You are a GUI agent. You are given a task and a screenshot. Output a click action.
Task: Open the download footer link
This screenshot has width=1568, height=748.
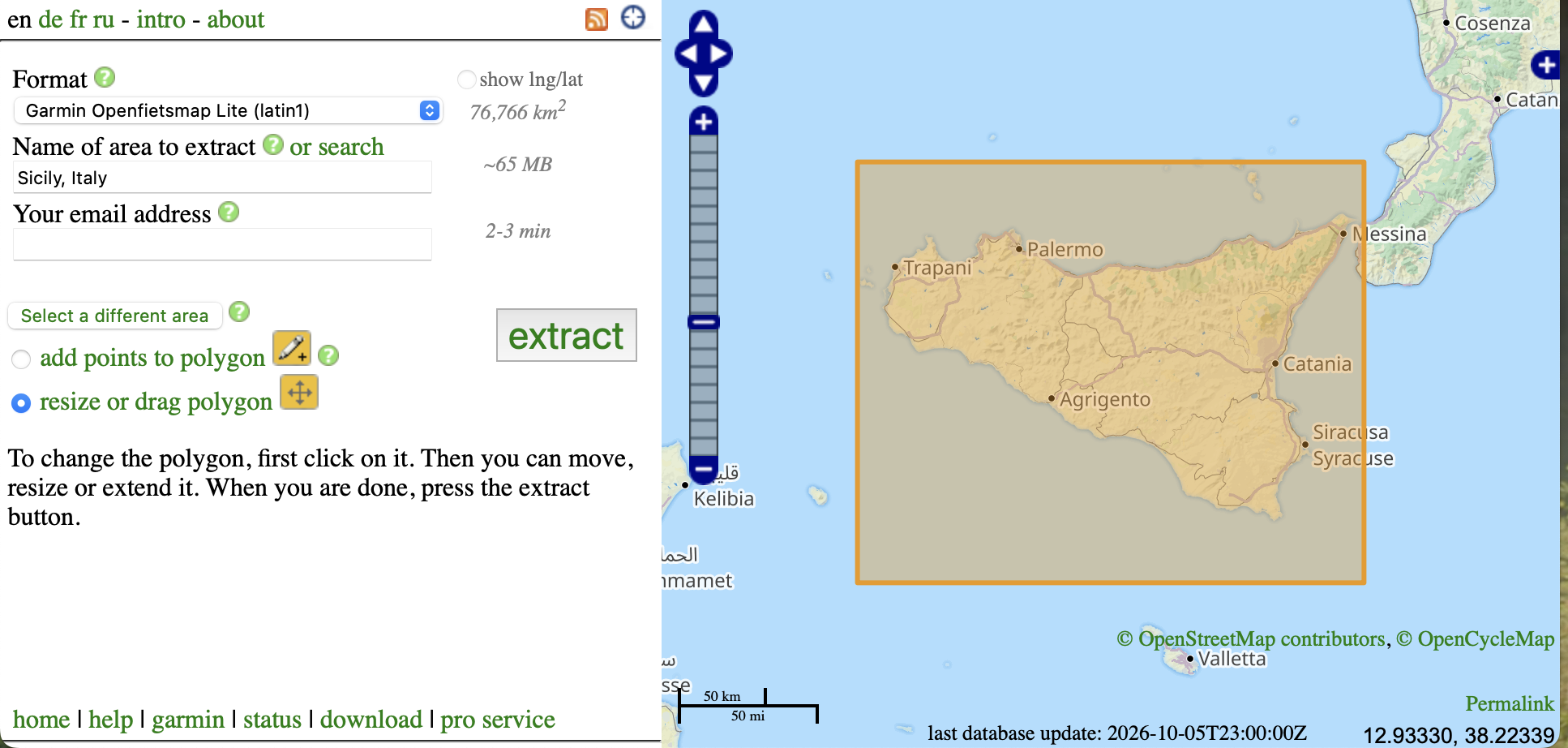click(x=371, y=720)
